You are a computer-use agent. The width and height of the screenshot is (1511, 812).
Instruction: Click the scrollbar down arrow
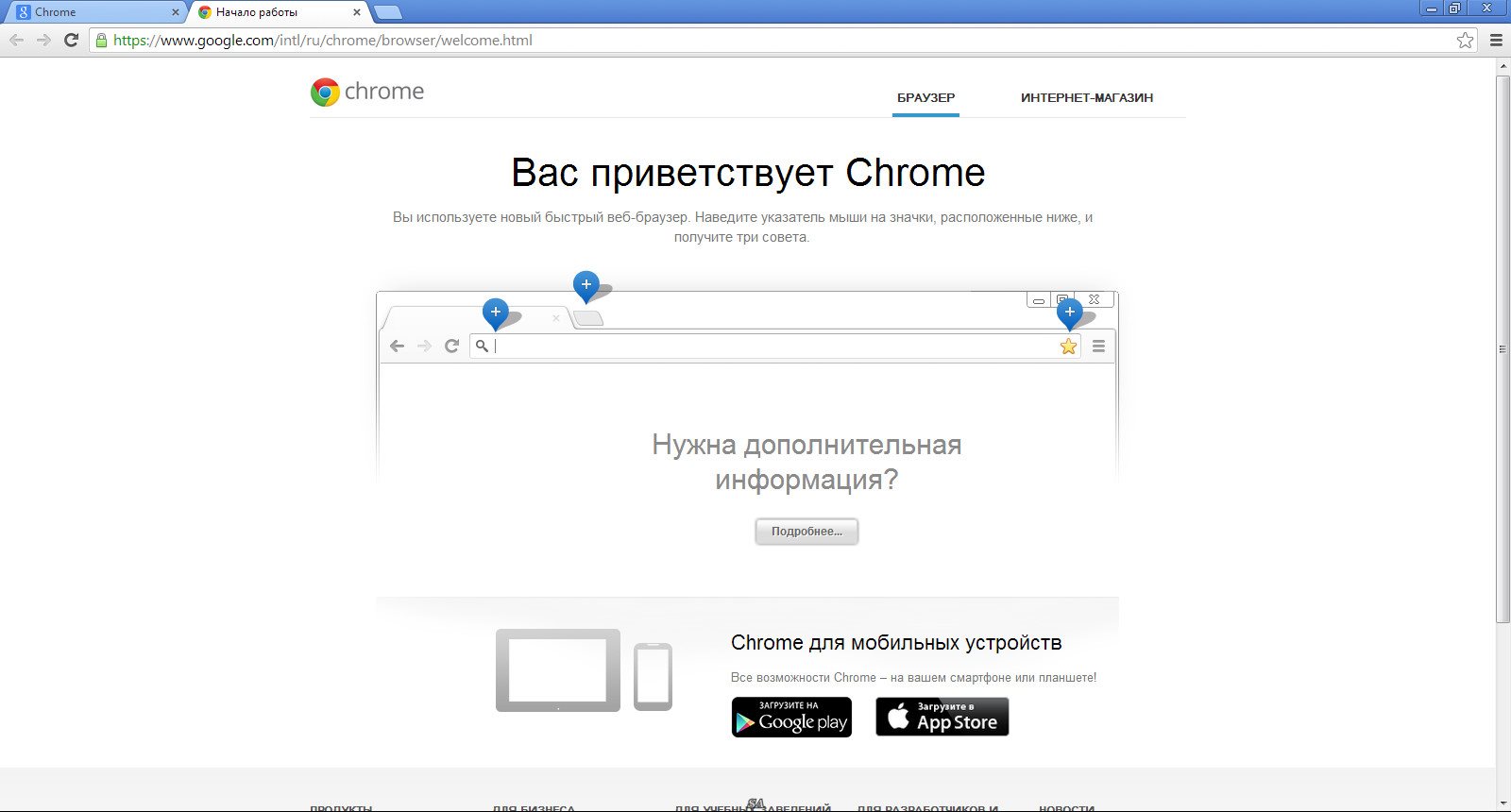1503,804
